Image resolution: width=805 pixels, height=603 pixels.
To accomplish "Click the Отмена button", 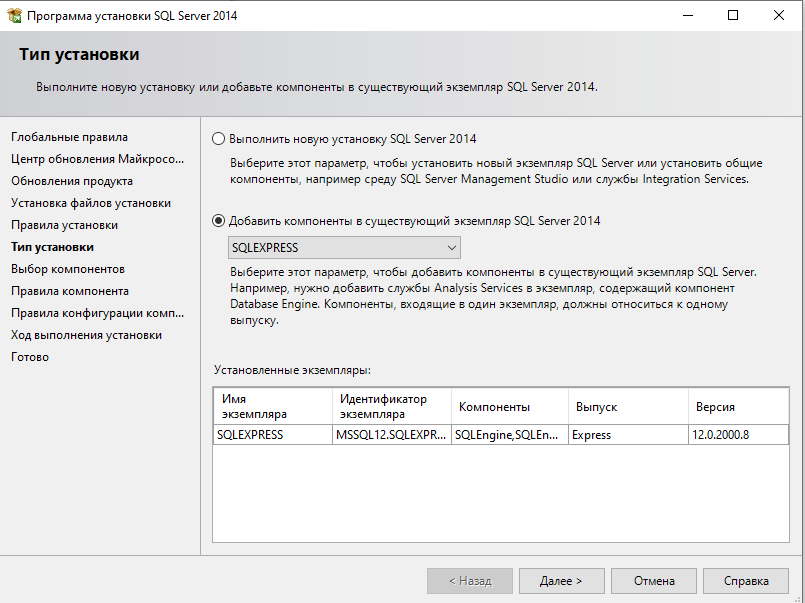I will (x=654, y=581).
